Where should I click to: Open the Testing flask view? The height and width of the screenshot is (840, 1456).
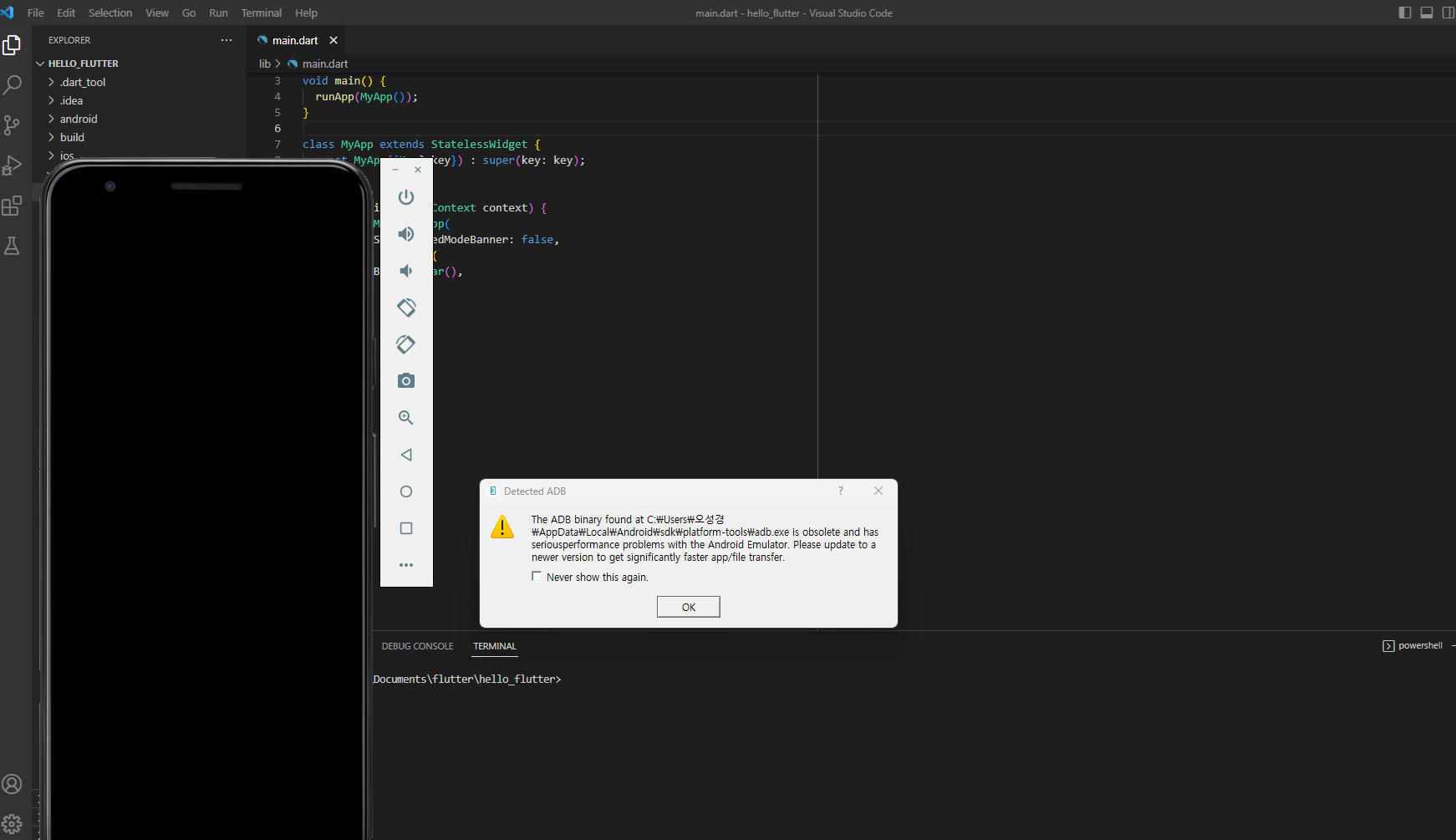pyautogui.click(x=12, y=246)
